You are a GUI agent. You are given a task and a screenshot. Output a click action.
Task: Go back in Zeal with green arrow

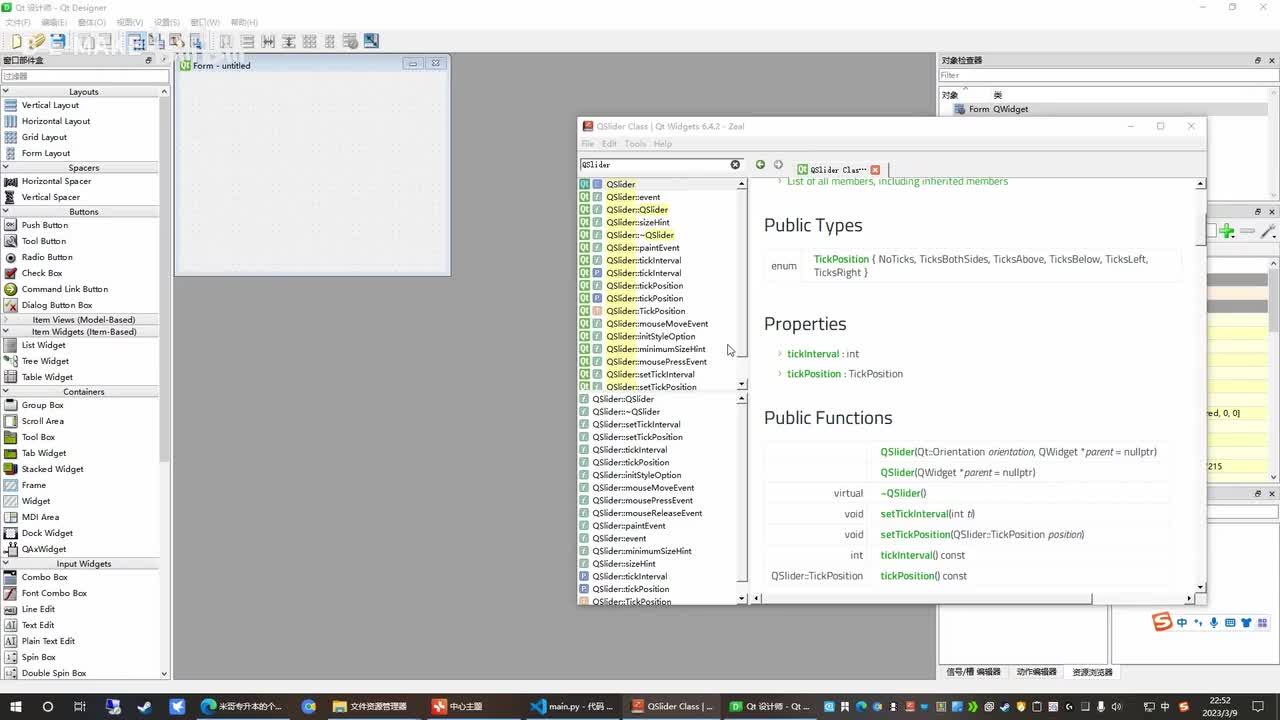point(760,165)
